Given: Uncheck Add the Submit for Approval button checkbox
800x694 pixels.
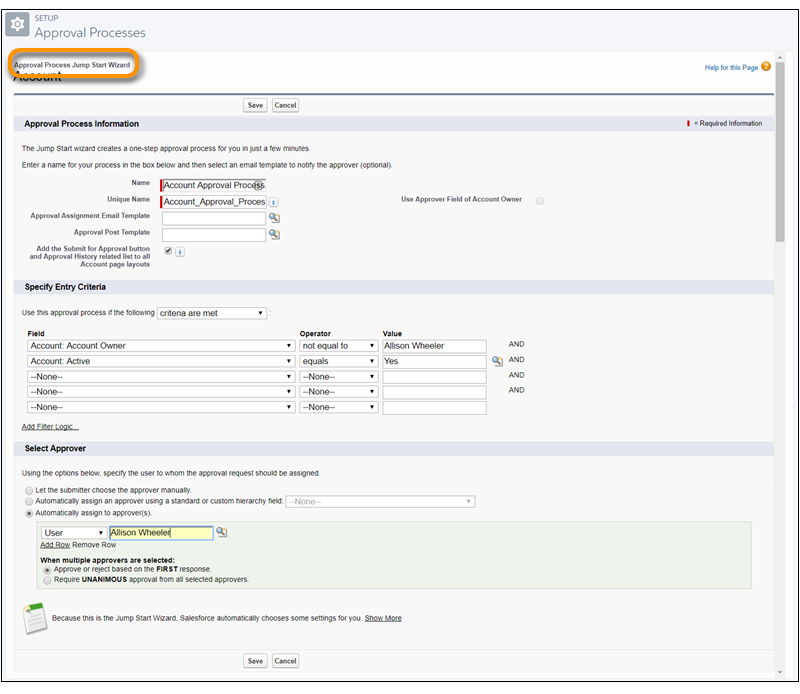Looking at the screenshot, I should [x=168, y=251].
